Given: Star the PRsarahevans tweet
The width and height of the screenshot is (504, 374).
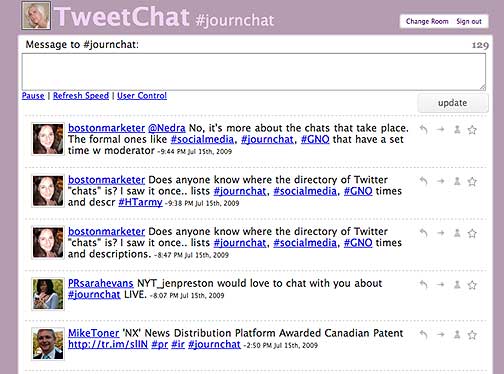Looking at the screenshot, I should pos(472,284).
